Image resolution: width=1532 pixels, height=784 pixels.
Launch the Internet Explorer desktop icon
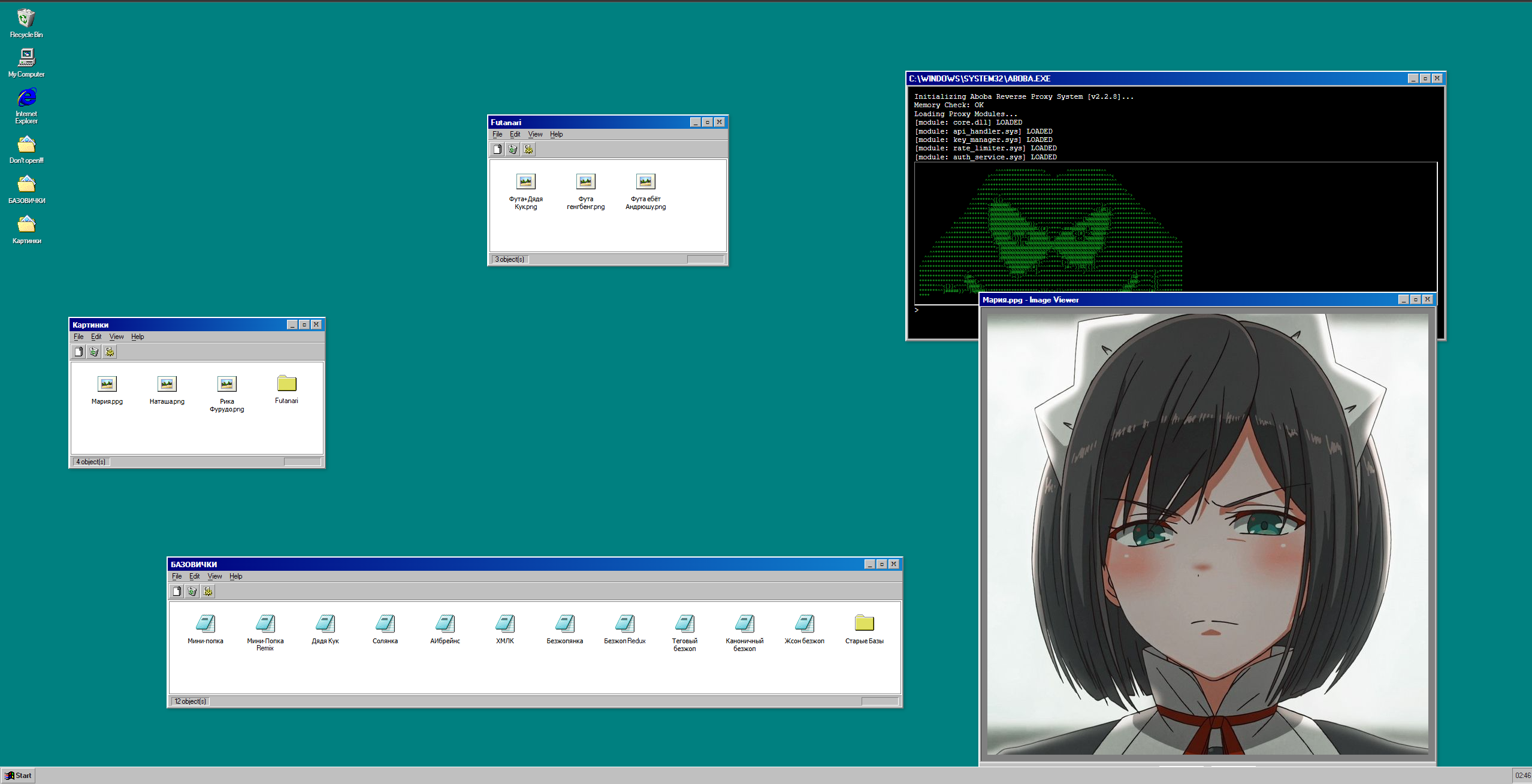point(26,98)
